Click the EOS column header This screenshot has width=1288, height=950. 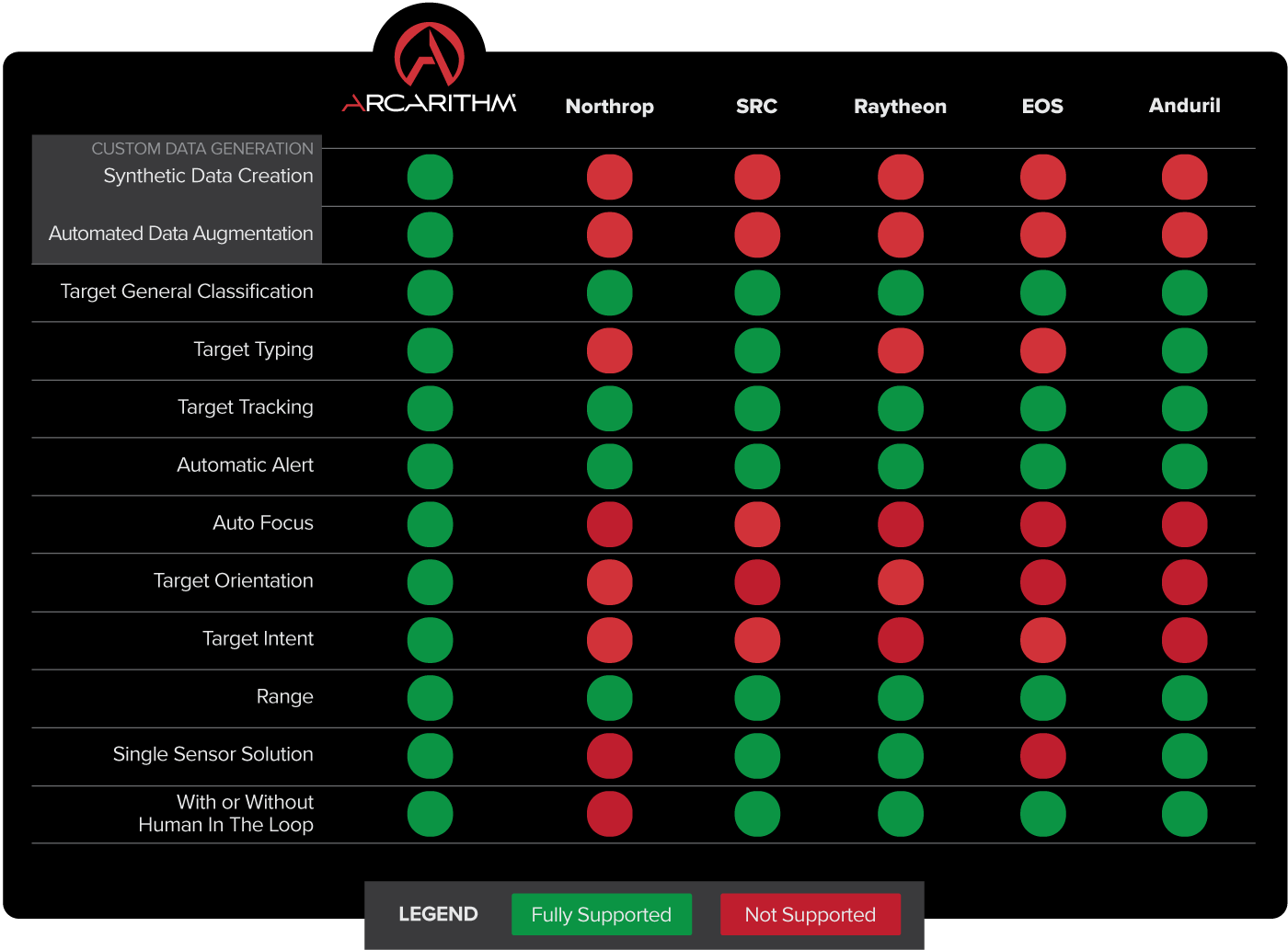[1042, 107]
